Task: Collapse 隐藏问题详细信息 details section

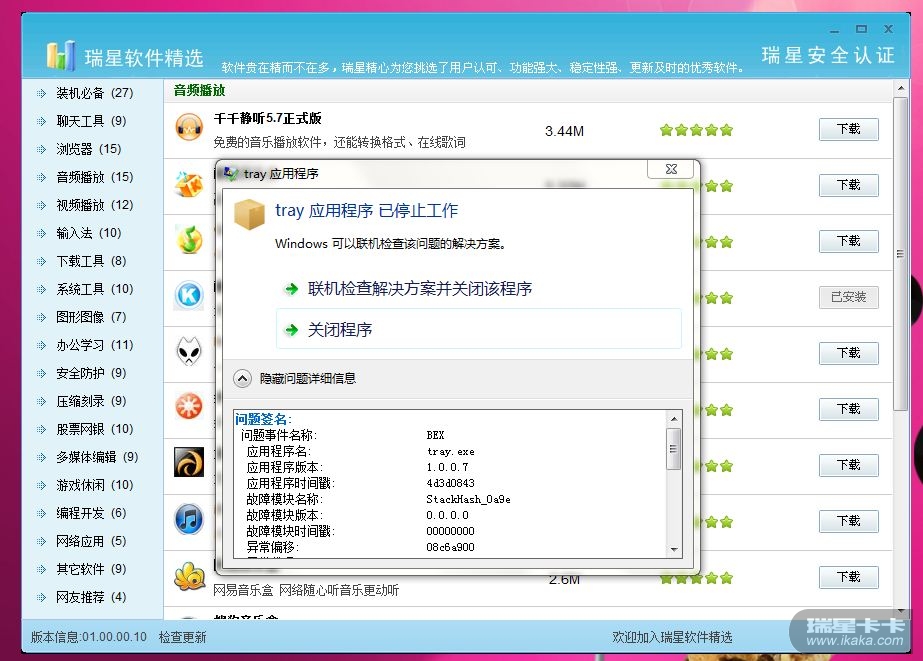Action: tap(243, 378)
